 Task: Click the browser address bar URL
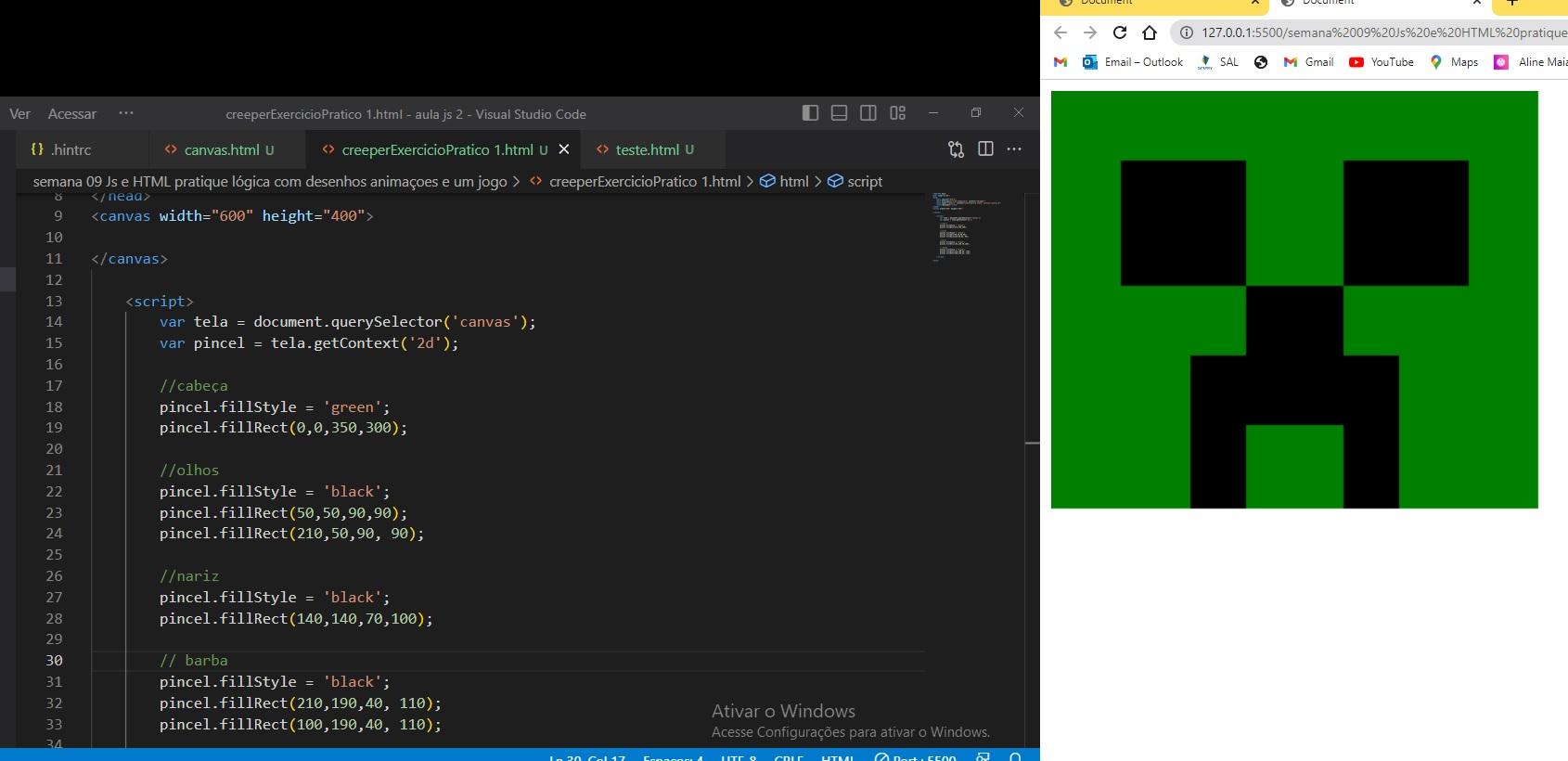[x=1384, y=32]
